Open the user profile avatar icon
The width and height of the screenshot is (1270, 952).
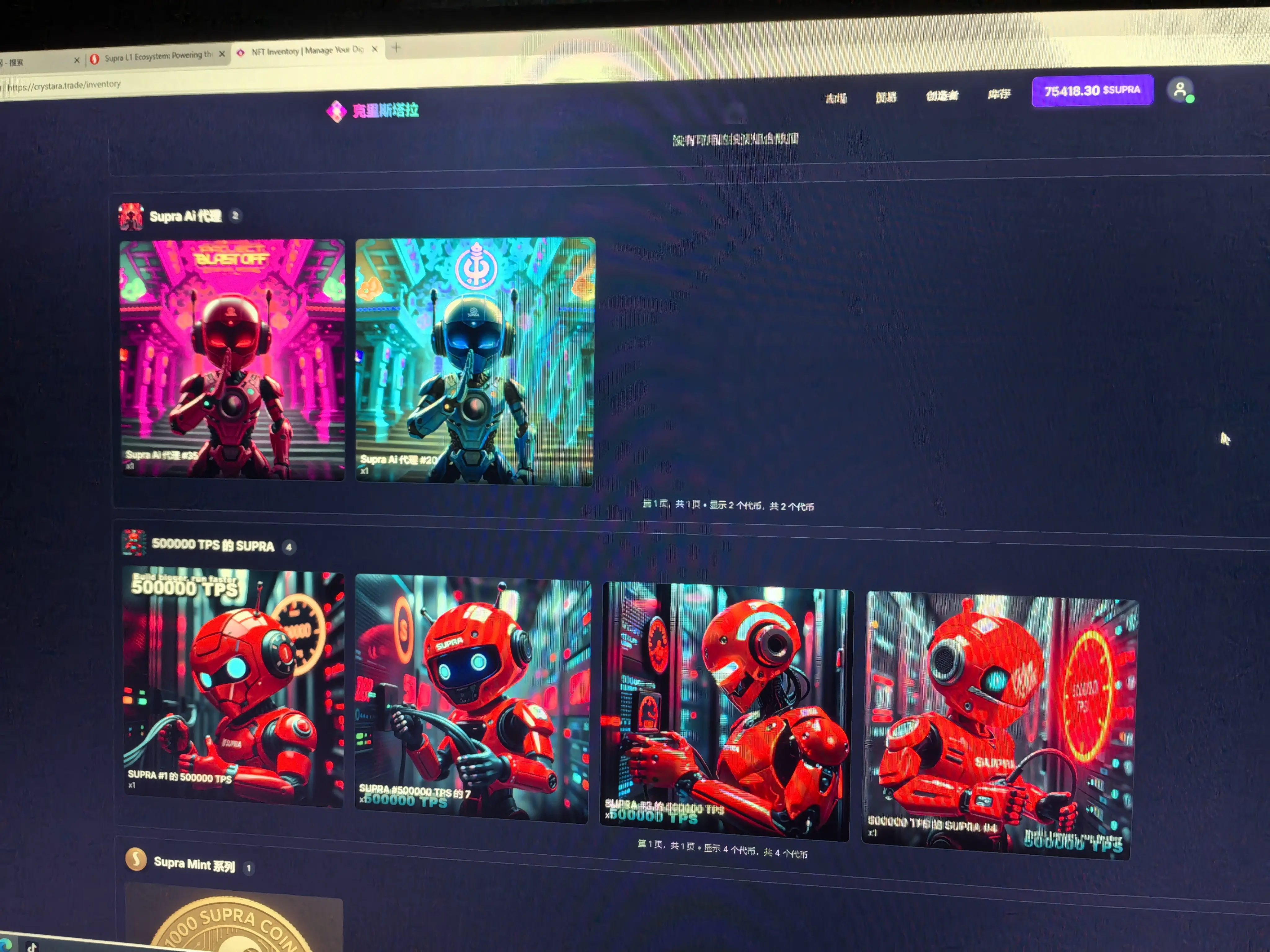pyautogui.click(x=1179, y=90)
